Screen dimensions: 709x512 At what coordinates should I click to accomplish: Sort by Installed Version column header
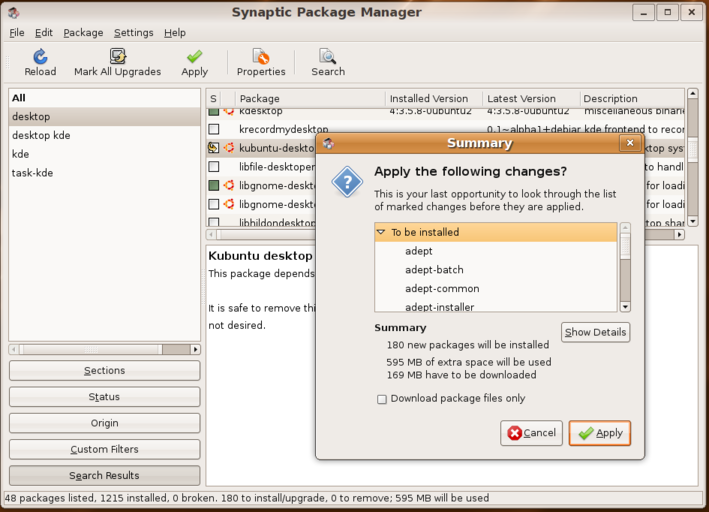tap(434, 99)
